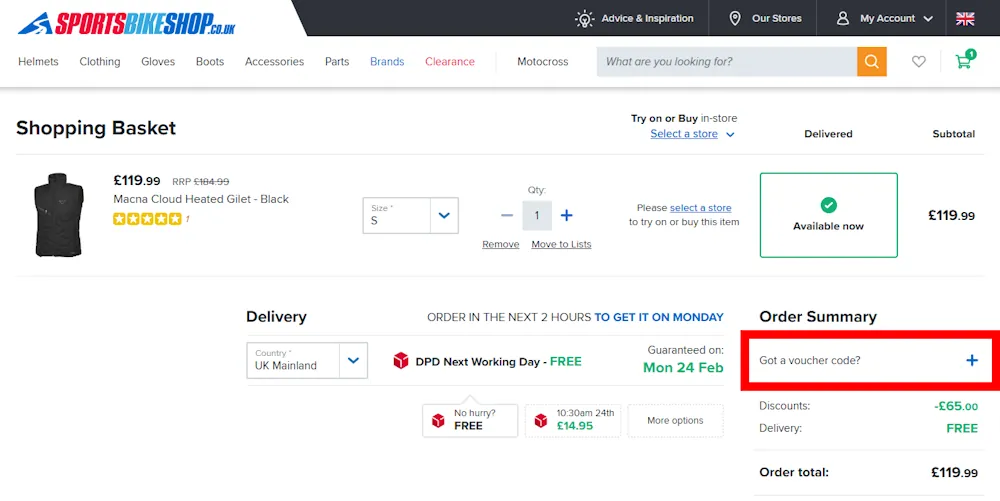Open the Clearance menu
The image size is (1000, 501).
[x=450, y=62]
